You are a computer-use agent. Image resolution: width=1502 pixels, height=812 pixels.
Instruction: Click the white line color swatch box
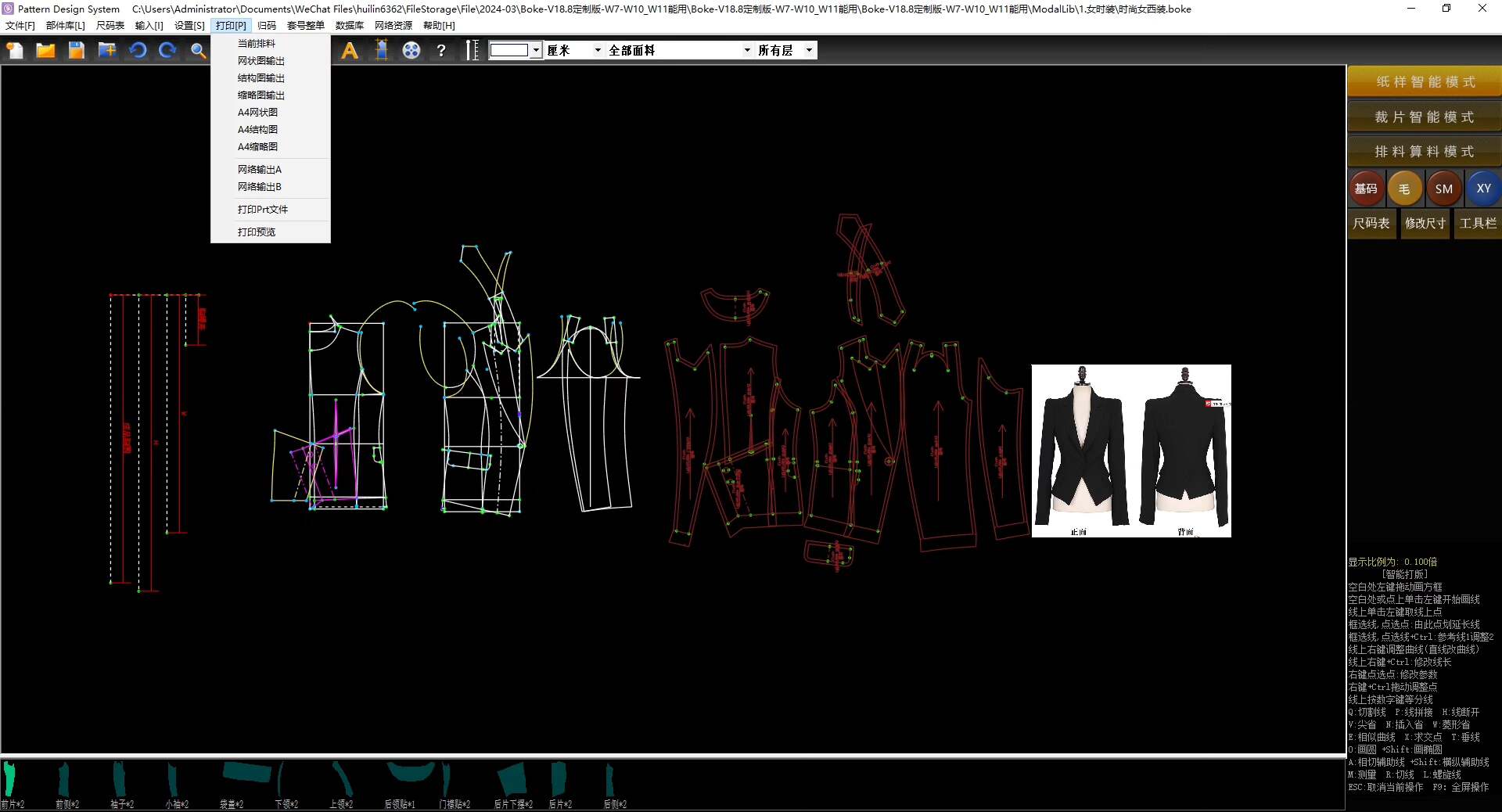(x=509, y=50)
